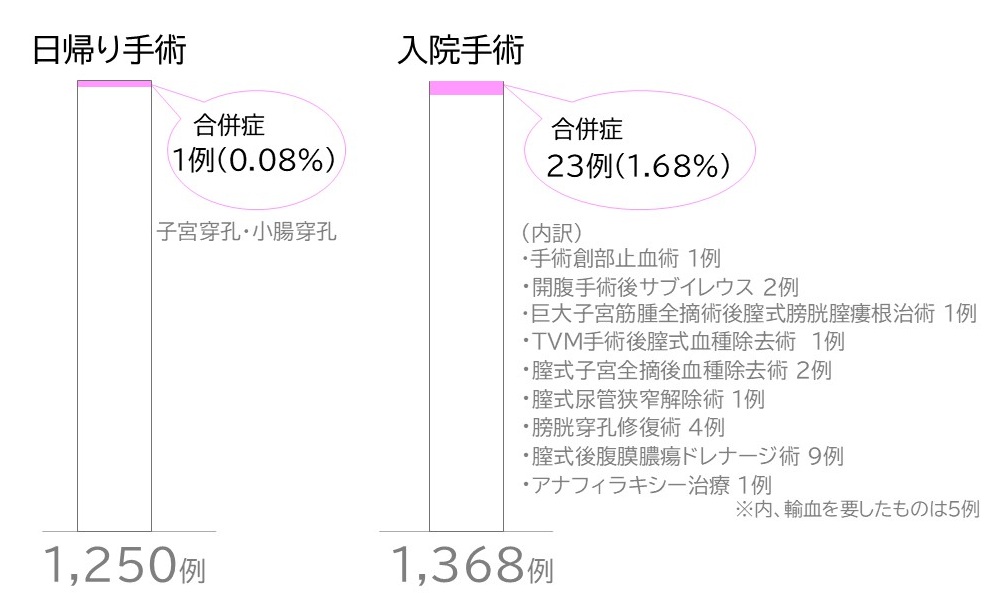Select the 腟式後腹膜膿瘍ドレナージ術 9例 line

point(683,456)
